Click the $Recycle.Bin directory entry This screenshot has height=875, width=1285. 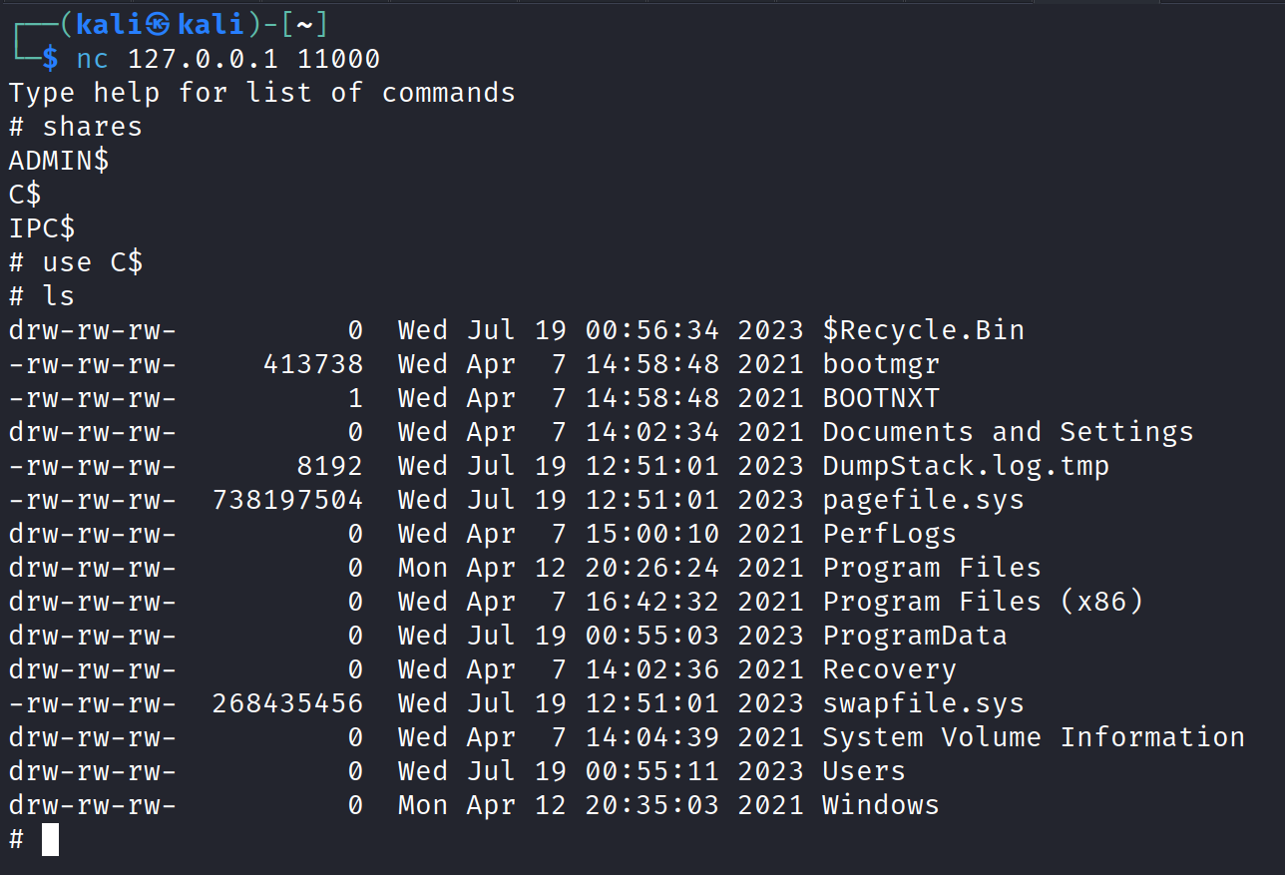click(923, 330)
